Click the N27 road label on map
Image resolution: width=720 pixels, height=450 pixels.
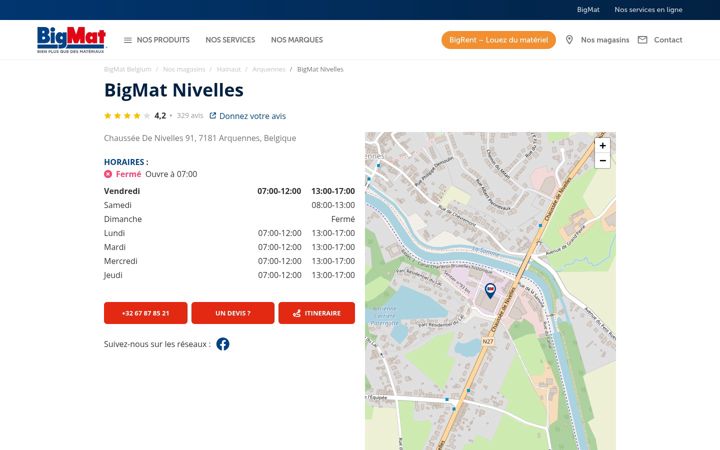pos(488,342)
